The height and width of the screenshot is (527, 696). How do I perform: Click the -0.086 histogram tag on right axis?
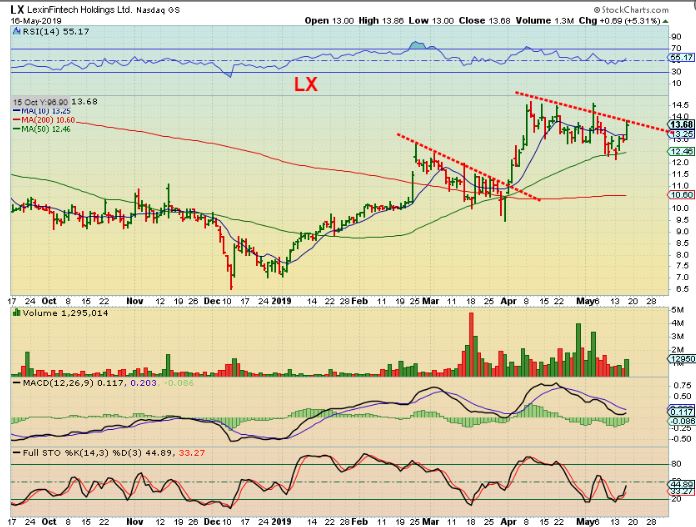[681, 420]
